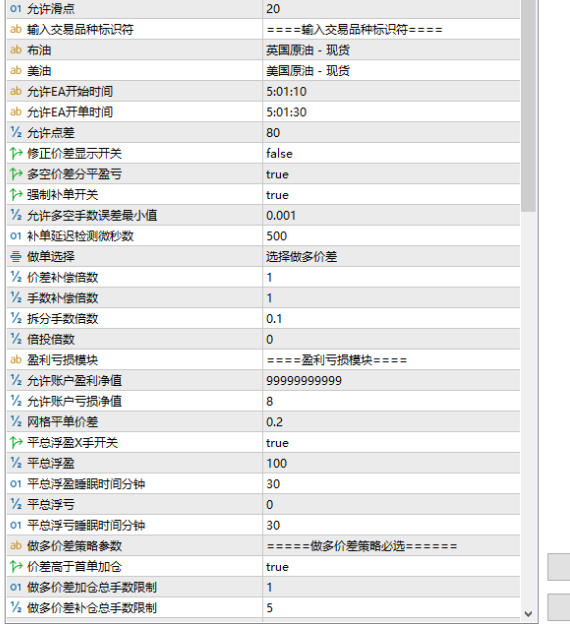The image size is (570, 629).
Task: Click the vertical scrollbar thumb
Action: [528, 105]
